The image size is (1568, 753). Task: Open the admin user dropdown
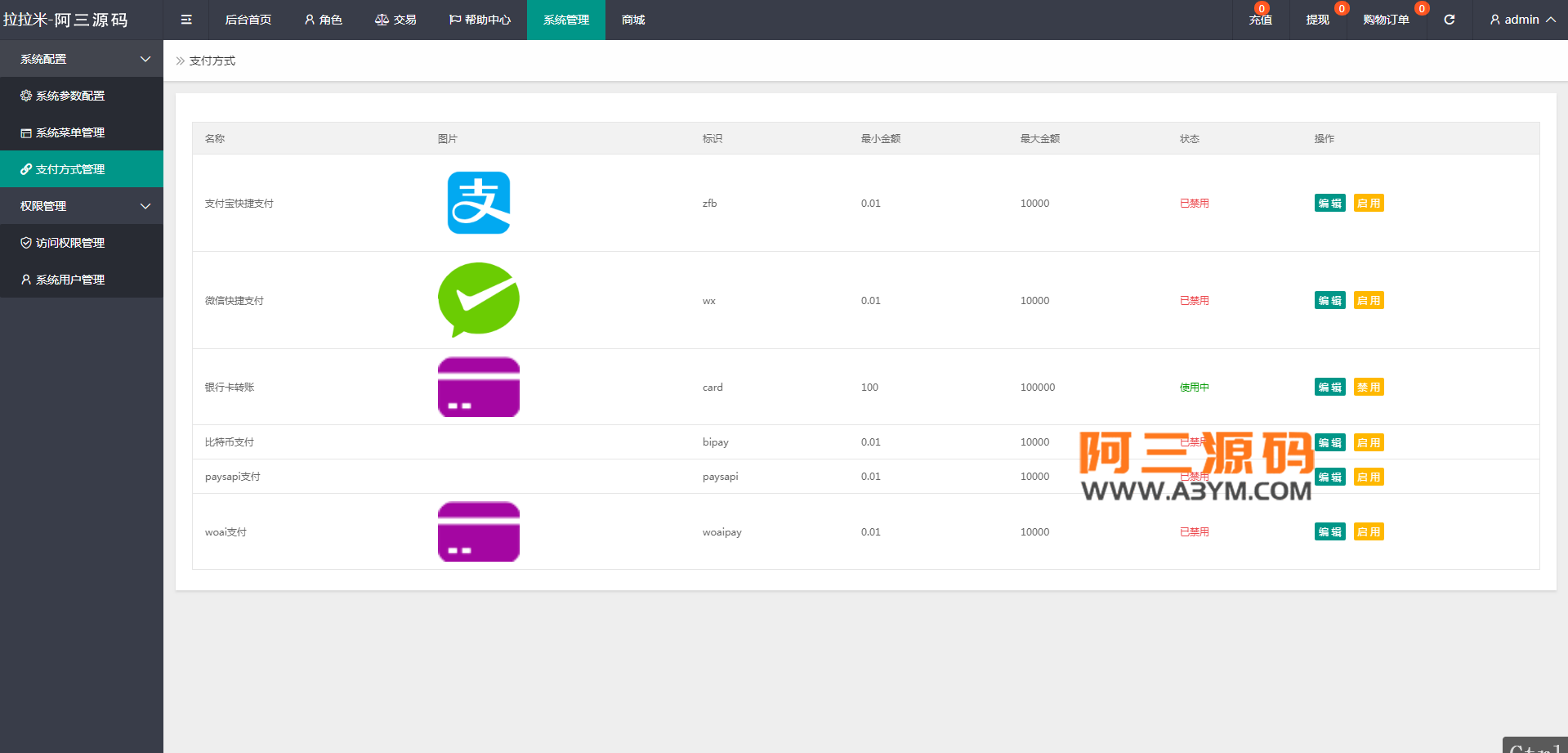[1522, 20]
